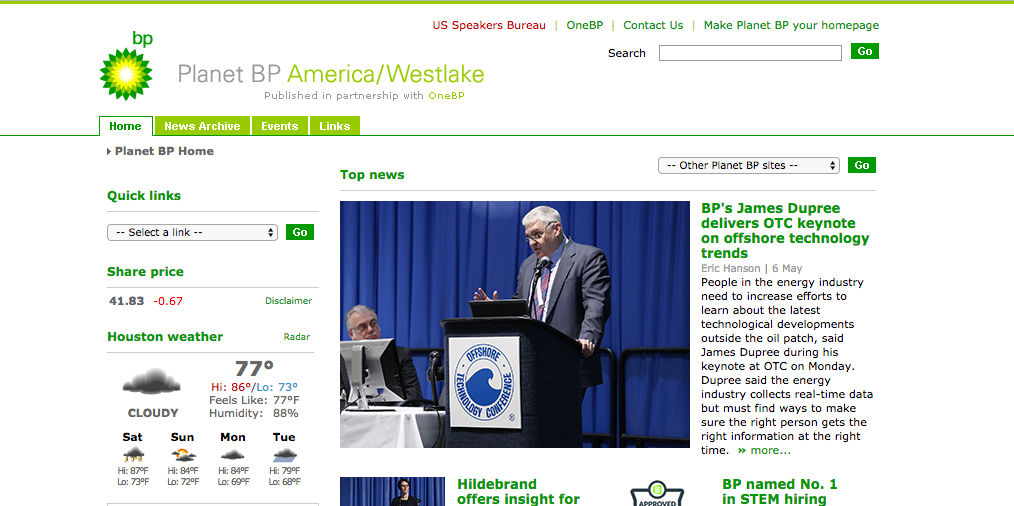Click the Humidity: 88% reading
The height and width of the screenshot is (506, 1014).
pyautogui.click(x=254, y=413)
